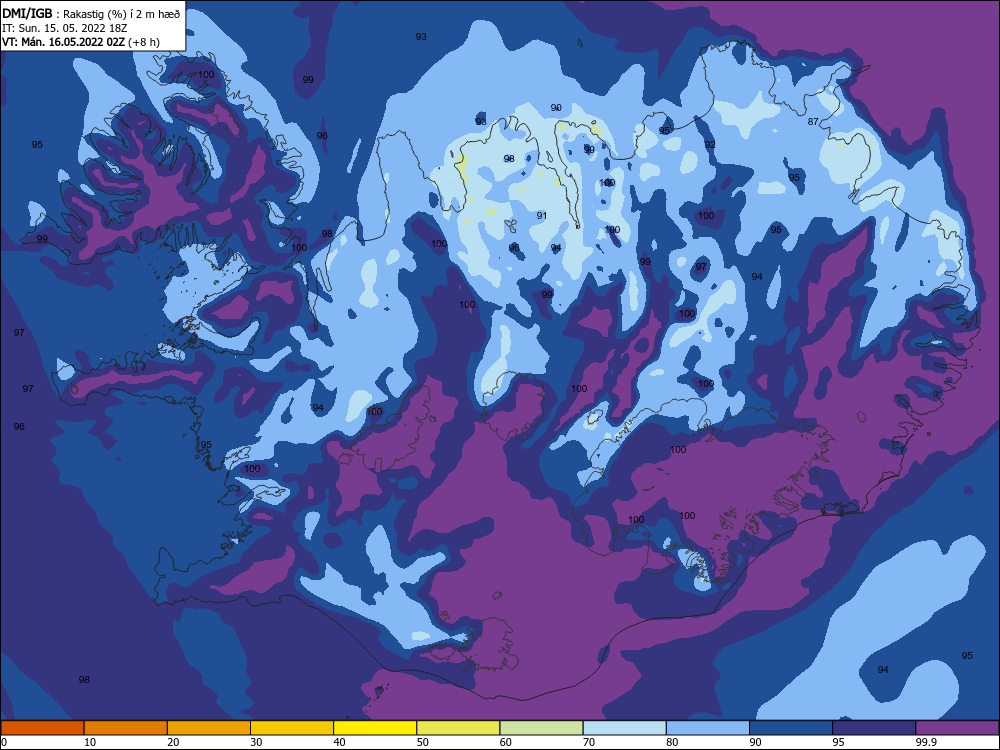Viewport: 1000px width, 750px height.
Task: Click the '92' humidity value on the map
Action: tap(710, 145)
